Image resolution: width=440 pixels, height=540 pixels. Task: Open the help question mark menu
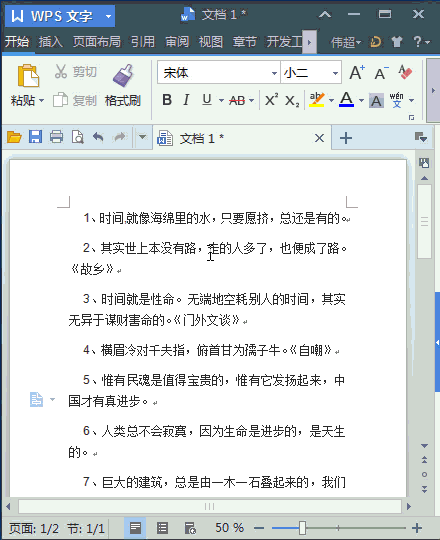(x=421, y=42)
